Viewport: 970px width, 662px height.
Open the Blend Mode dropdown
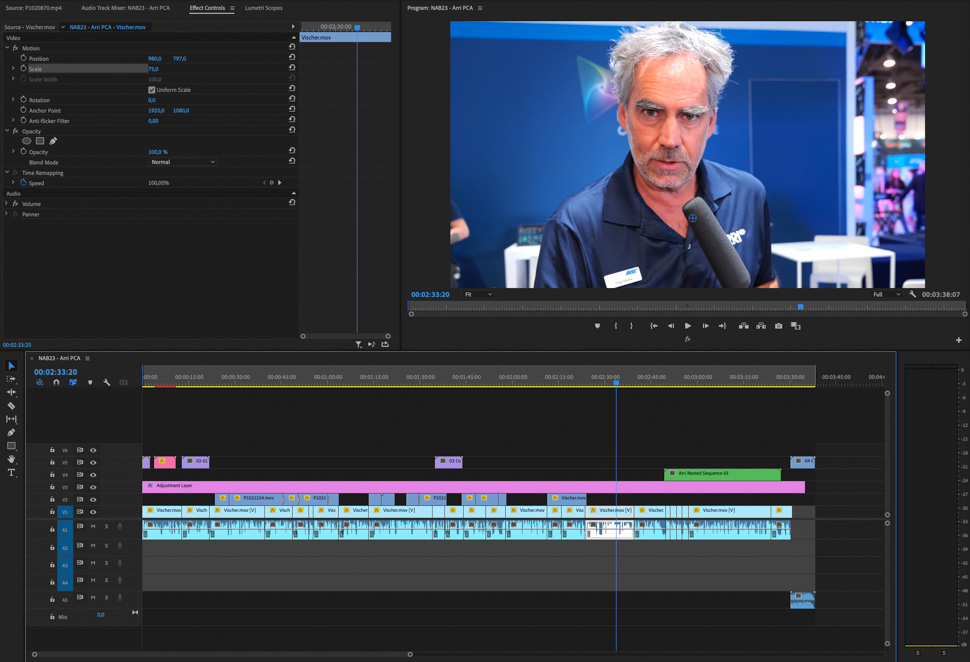[x=183, y=162]
